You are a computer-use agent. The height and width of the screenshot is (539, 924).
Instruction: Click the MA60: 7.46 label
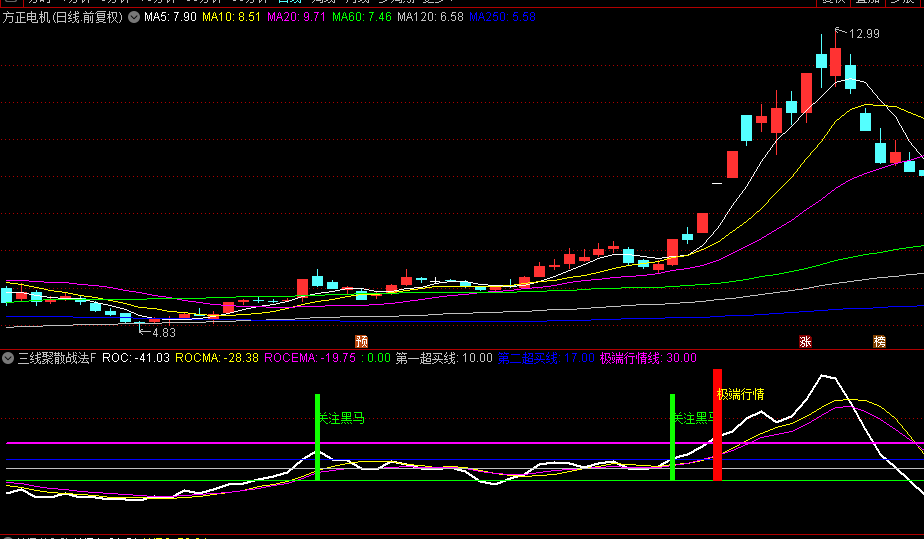pyautogui.click(x=361, y=17)
